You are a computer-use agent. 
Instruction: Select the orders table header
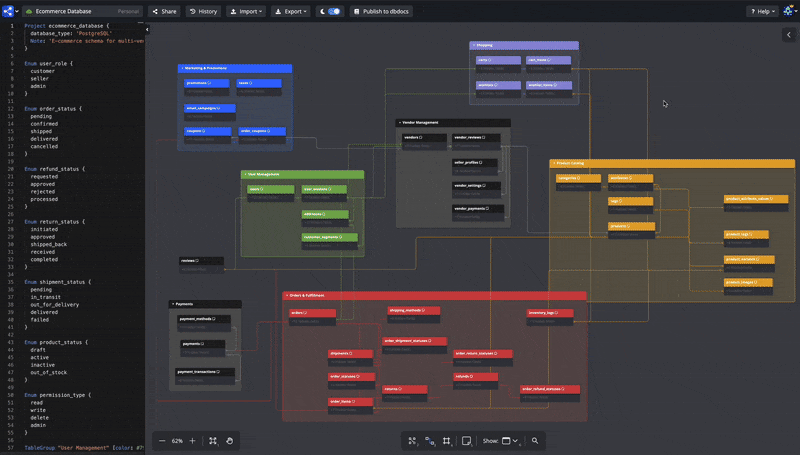click(306, 312)
